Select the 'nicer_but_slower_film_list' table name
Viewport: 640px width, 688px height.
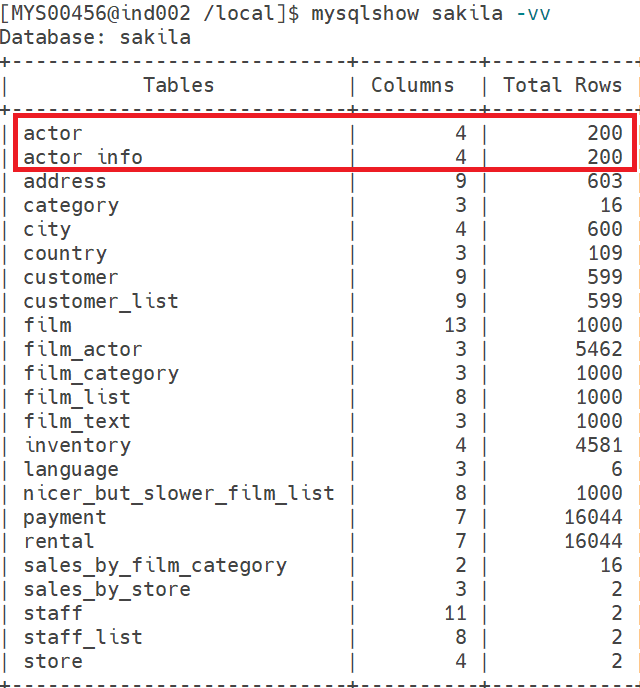tap(179, 493)
